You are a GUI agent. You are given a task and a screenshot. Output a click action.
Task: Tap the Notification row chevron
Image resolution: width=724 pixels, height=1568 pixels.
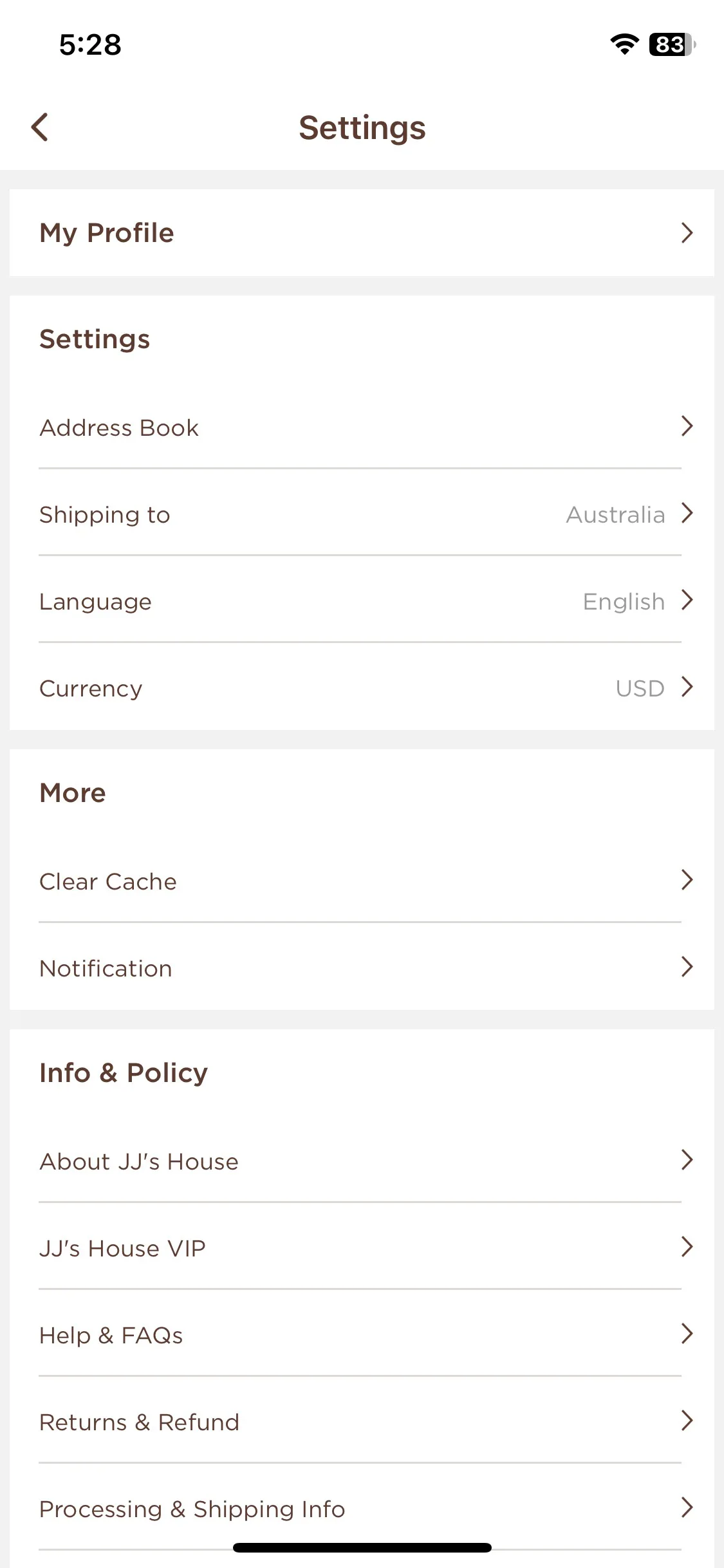pos(687,966)
